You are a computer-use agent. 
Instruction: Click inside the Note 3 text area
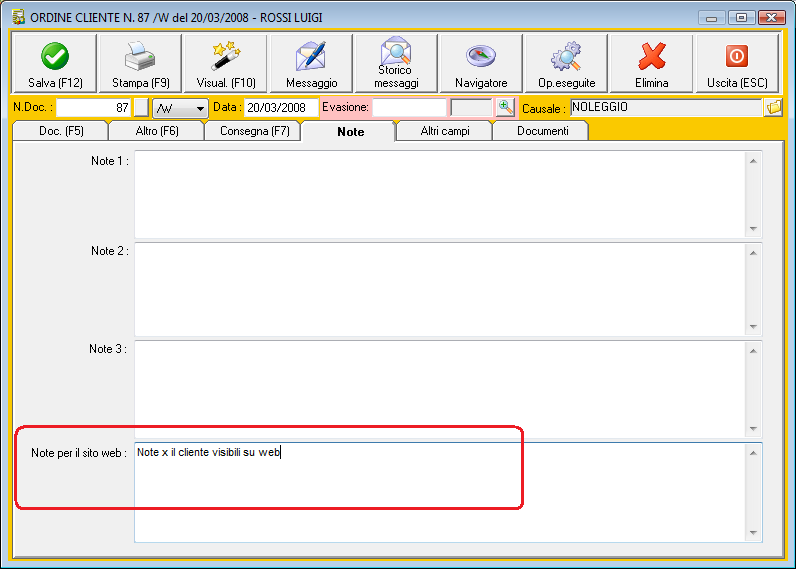pyautogui.click(x=440, y=389)
